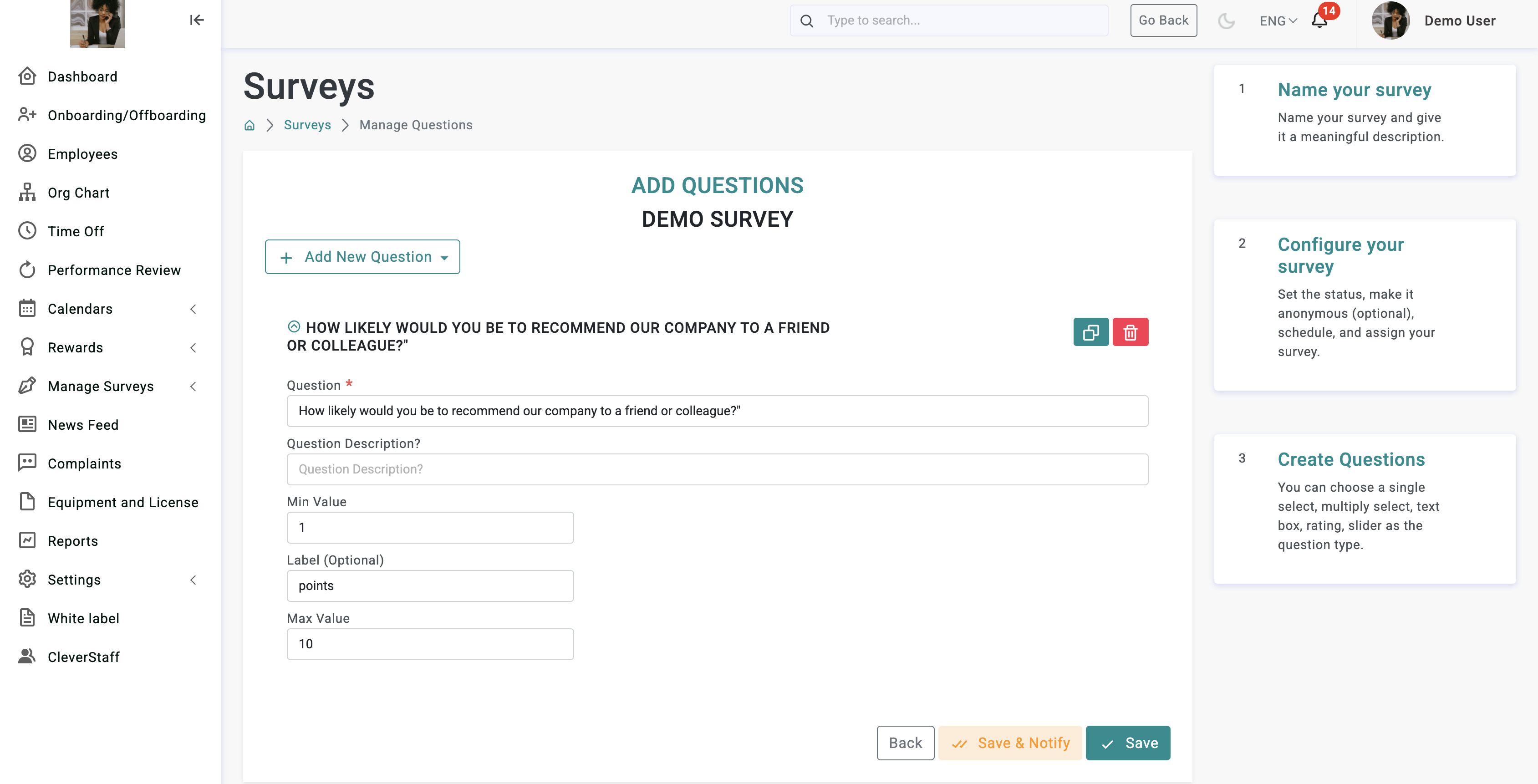Click the Label (Optional) points field
The height and width of the screenshot is (784, 1538).
coord(430,586)
